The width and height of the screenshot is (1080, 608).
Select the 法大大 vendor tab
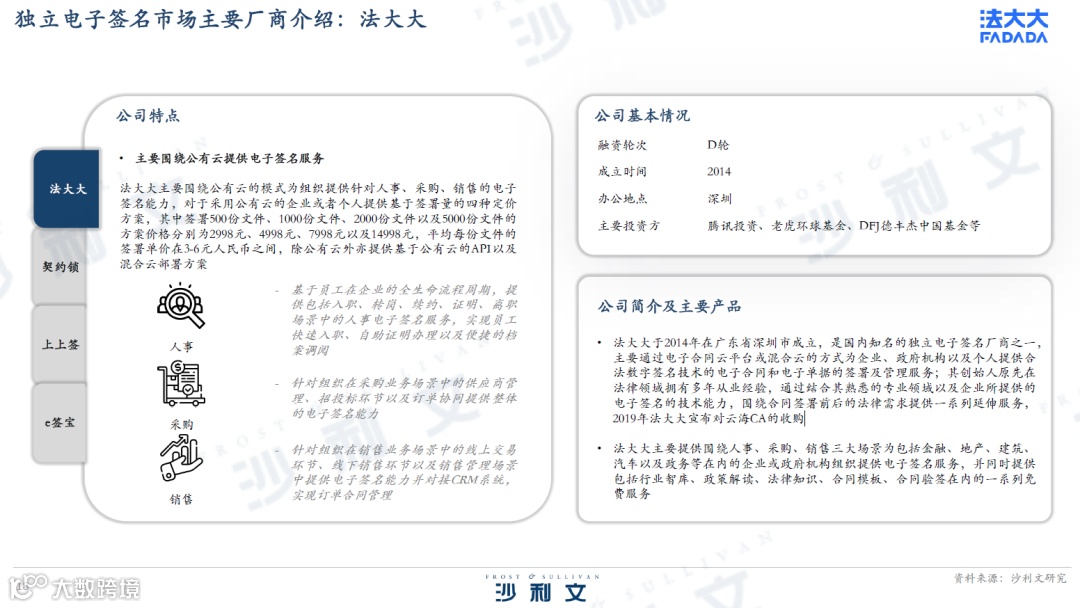[x=67, y=189]
